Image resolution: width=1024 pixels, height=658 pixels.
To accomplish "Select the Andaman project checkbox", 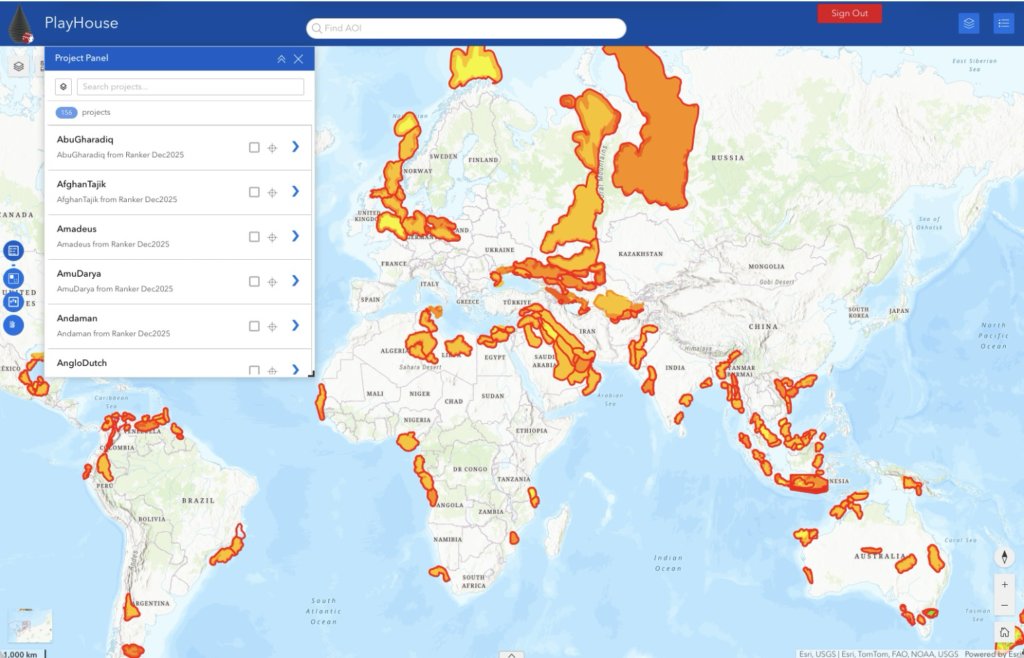I will pyautogui.click(x=254, y=326).
